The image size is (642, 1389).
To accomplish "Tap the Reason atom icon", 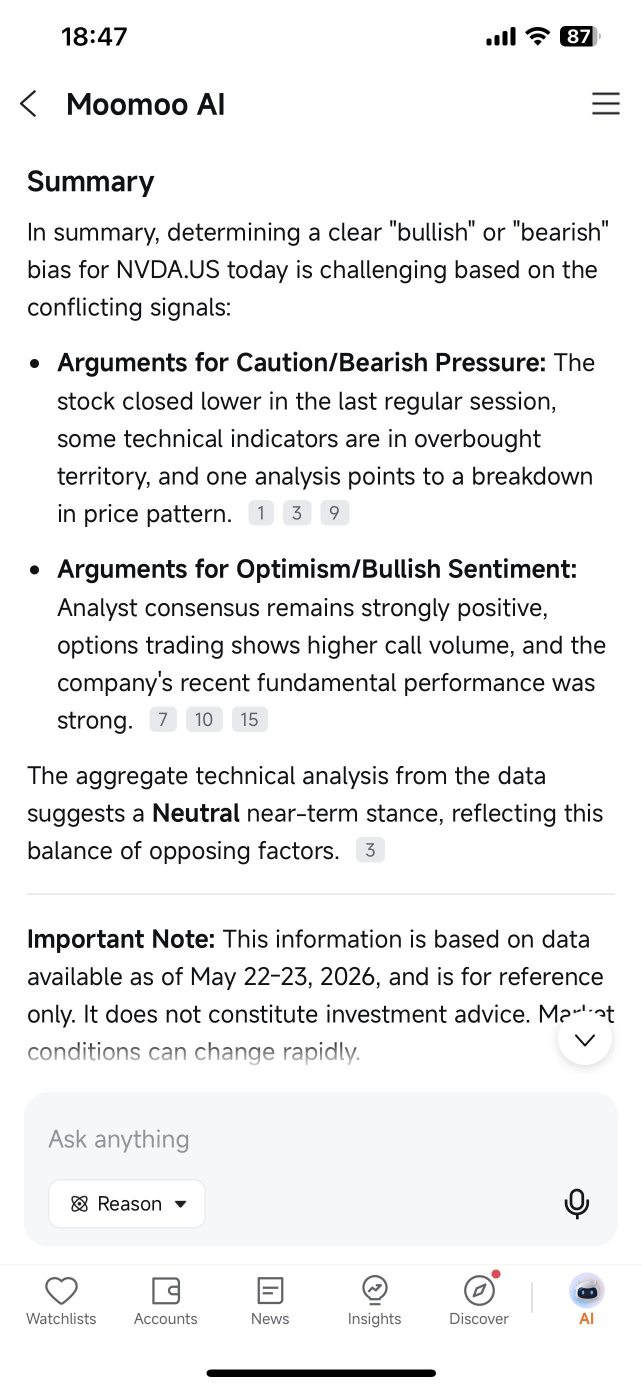I will pos(80,1204).
